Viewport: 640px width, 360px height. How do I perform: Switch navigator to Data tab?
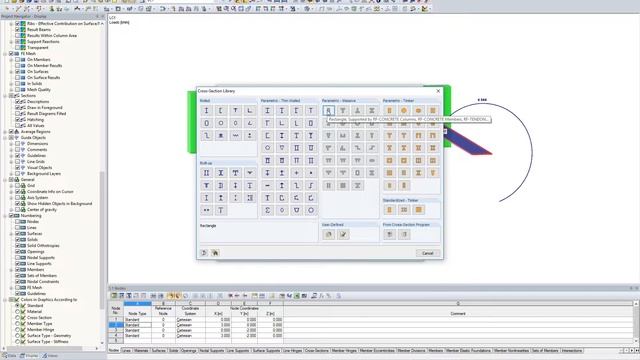click(9, 356)
